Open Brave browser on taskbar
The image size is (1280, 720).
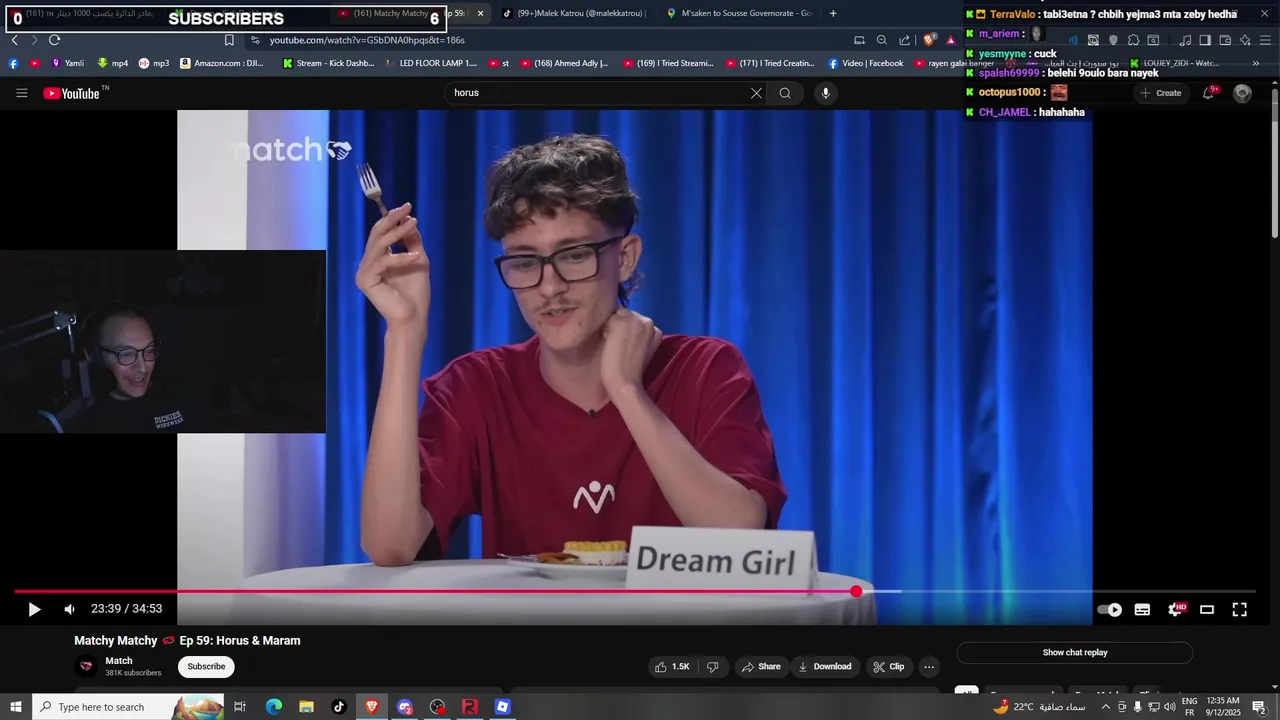[372, 707]
